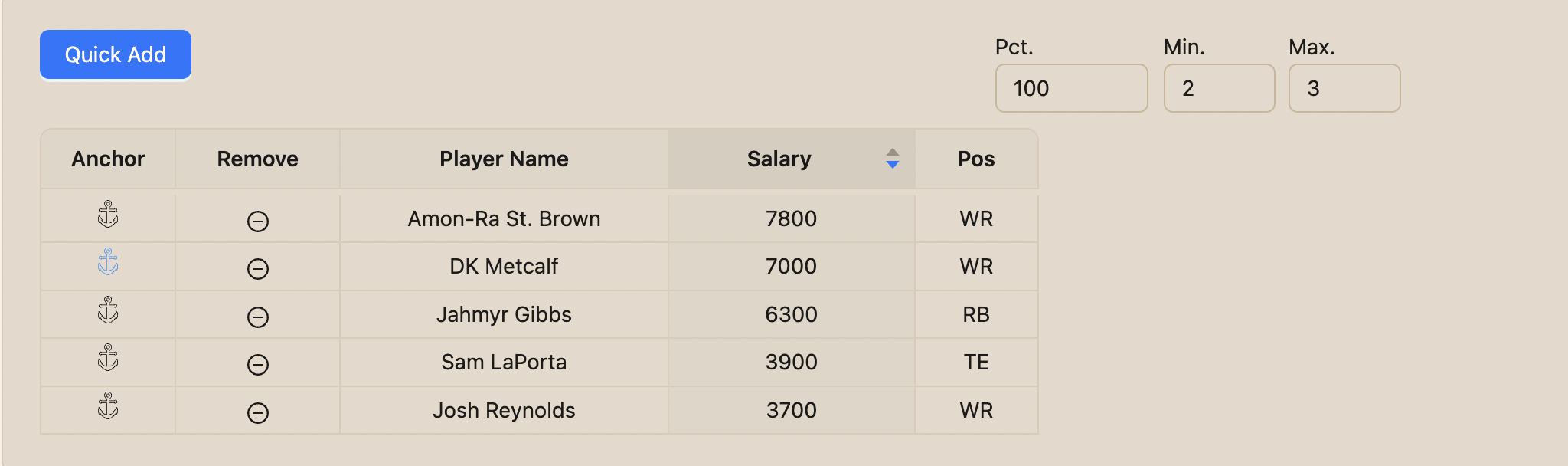Anchor Jahmyr Gibbs using anchor icon

click(x=108, y=310)
